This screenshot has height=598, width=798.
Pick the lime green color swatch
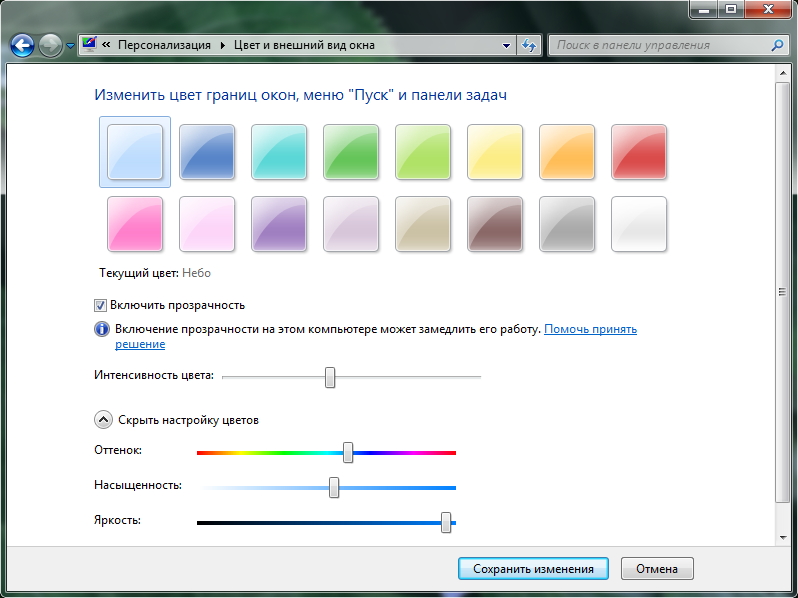point(423,152)
